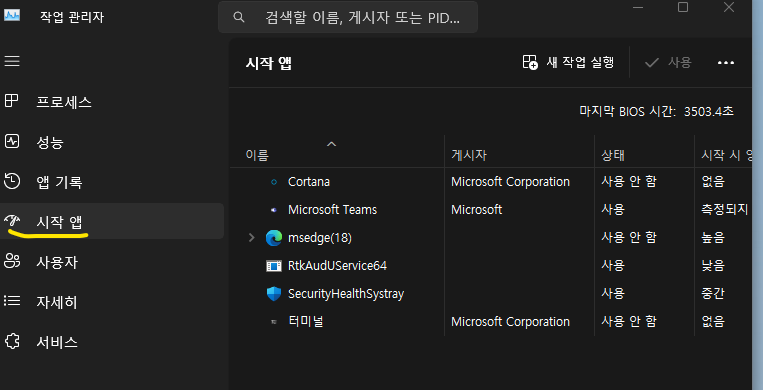Viewport: 763px width, 390px height.
Task: Click the 새 작업 실행 button
Action: pos(568,62)
